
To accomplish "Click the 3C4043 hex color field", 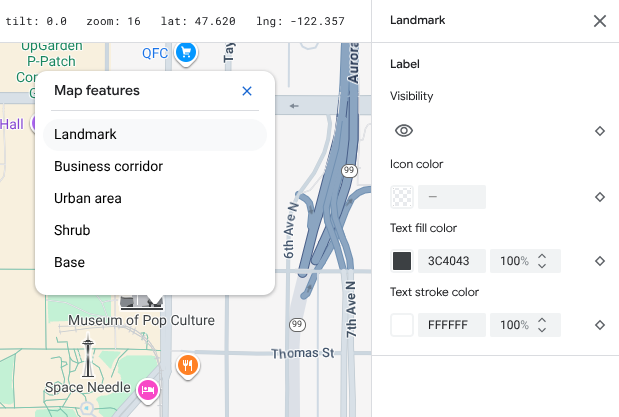I will (x=452, y=261).
